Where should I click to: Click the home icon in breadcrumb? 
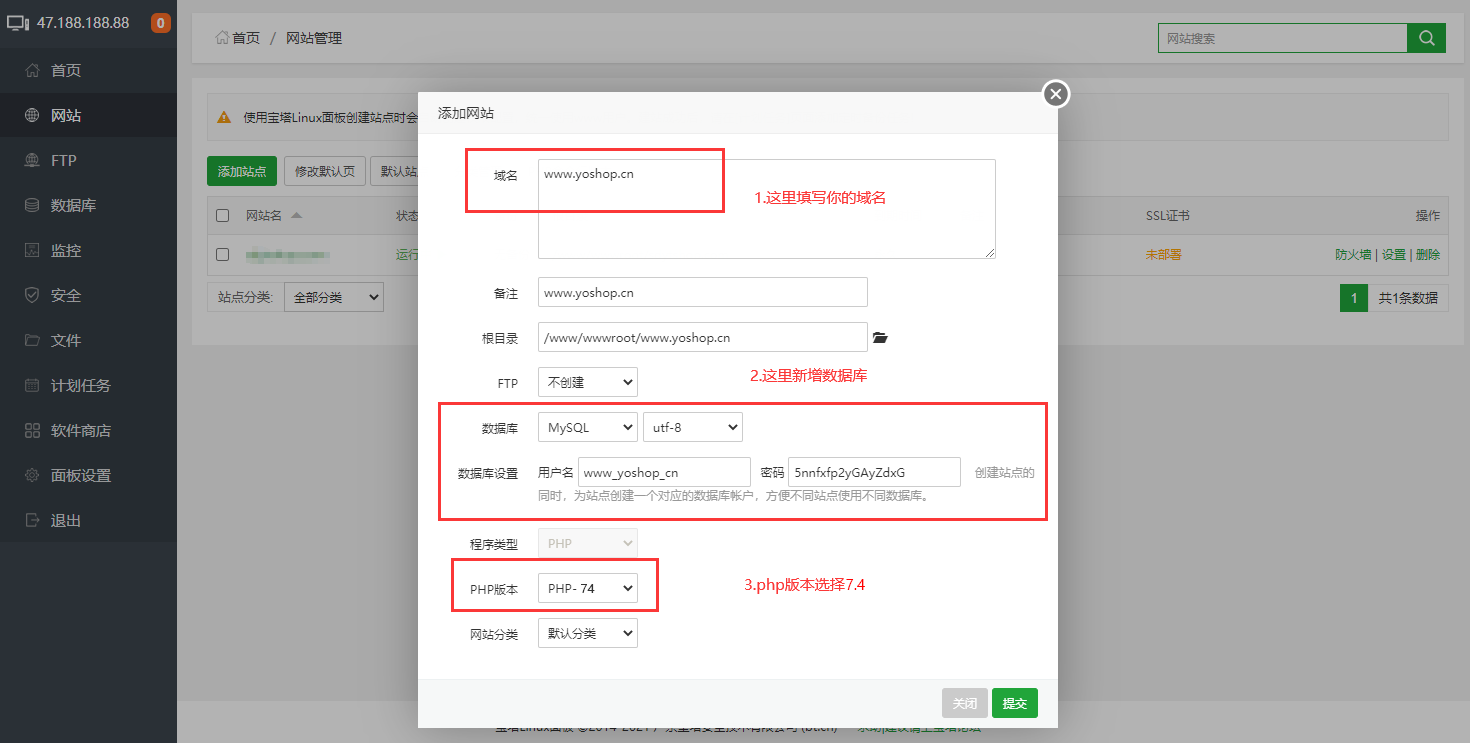[221, 38]
